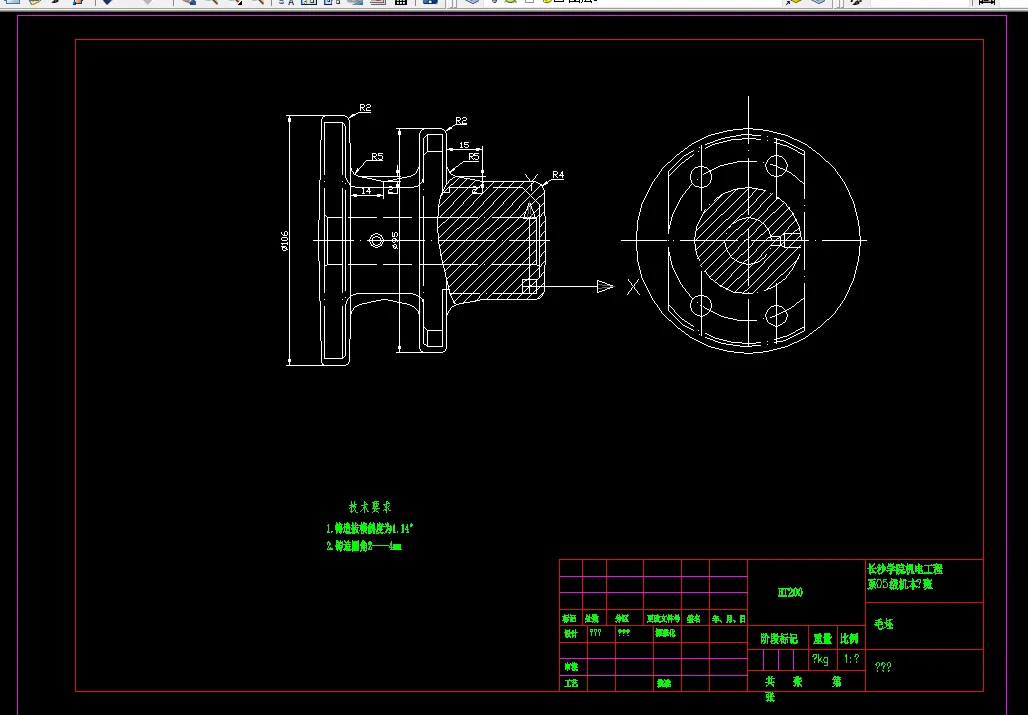Image resolution: width=1028 pixels, height=715 pixels.
Task: Click the 毛坯 part name text
Action: (884, 624)
